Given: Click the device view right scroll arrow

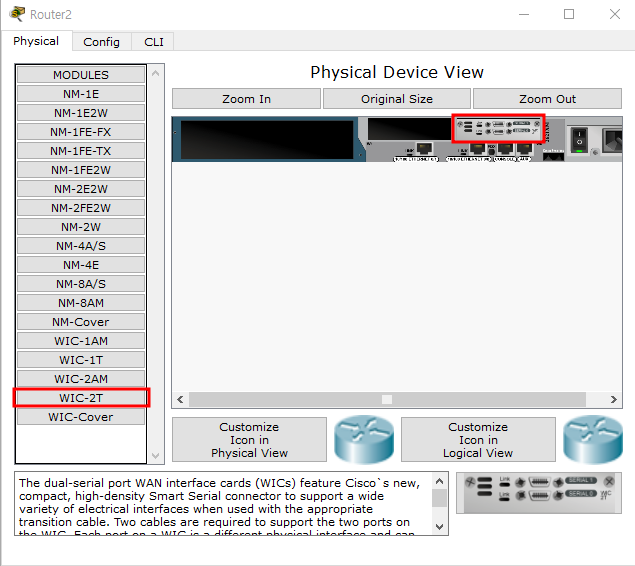Looking at the screenshot, I should pyautogui.click(x=614, y=400).
